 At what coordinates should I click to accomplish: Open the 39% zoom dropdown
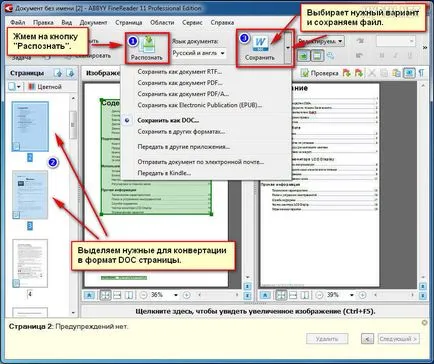[x=351, y=295]
